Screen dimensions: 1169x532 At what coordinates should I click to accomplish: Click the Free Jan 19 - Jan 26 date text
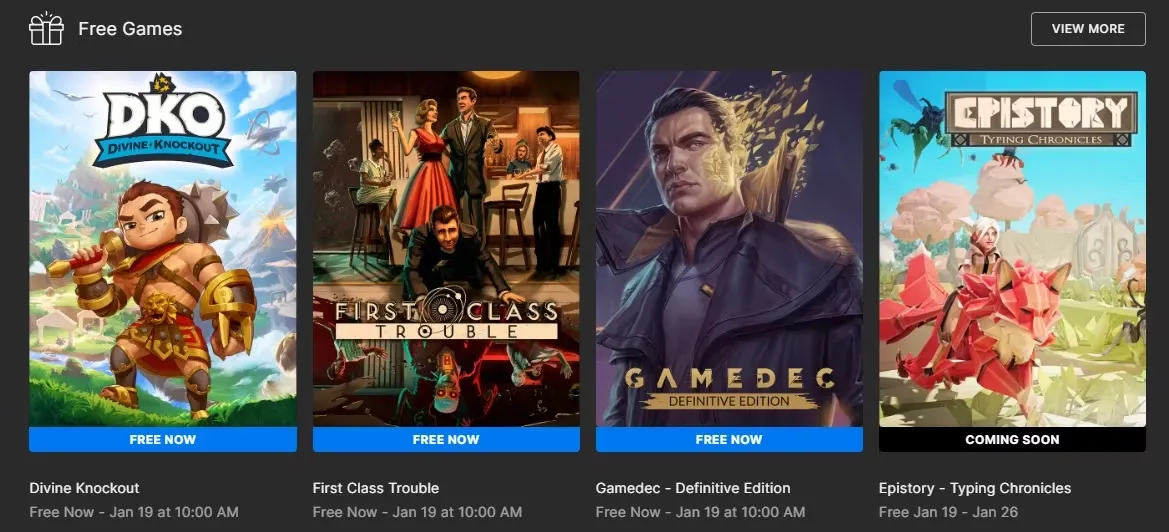(948, 512)
